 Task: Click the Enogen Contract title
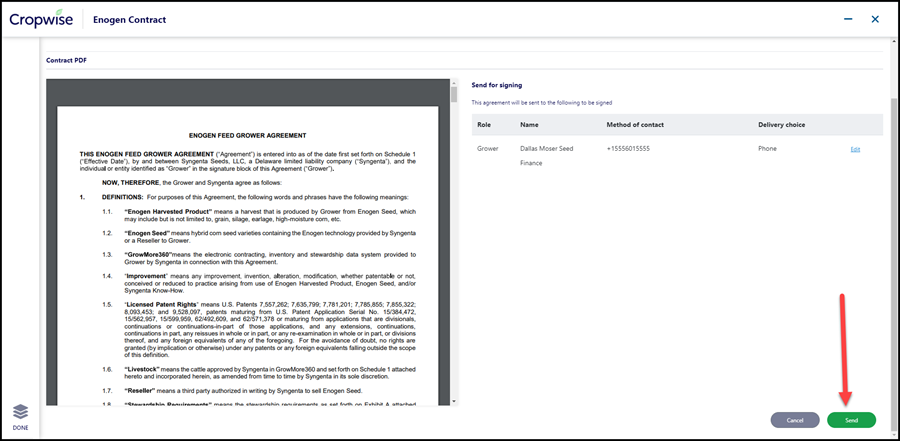pyautogui.click(x=129, y=20)
